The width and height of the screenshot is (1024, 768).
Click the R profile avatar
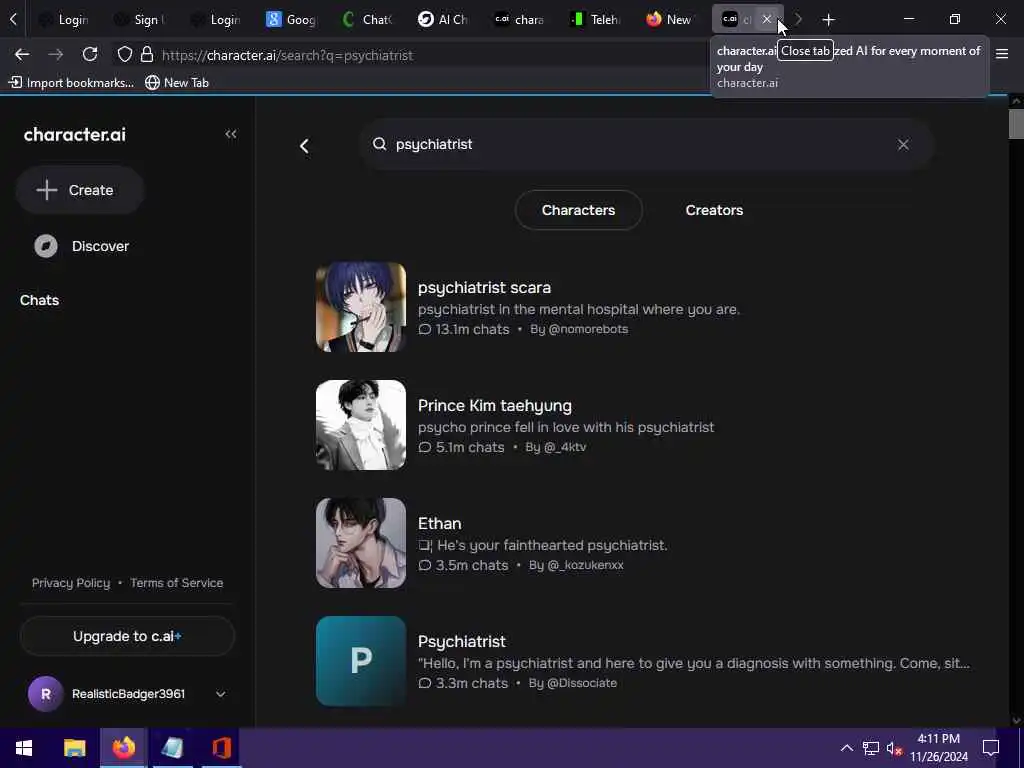click(x=46, y=694)
